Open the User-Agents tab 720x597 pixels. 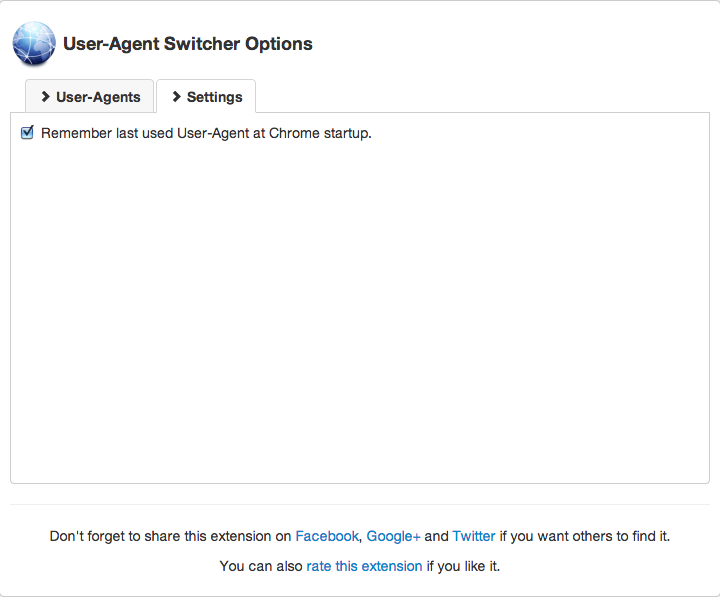tap(90, 97)
